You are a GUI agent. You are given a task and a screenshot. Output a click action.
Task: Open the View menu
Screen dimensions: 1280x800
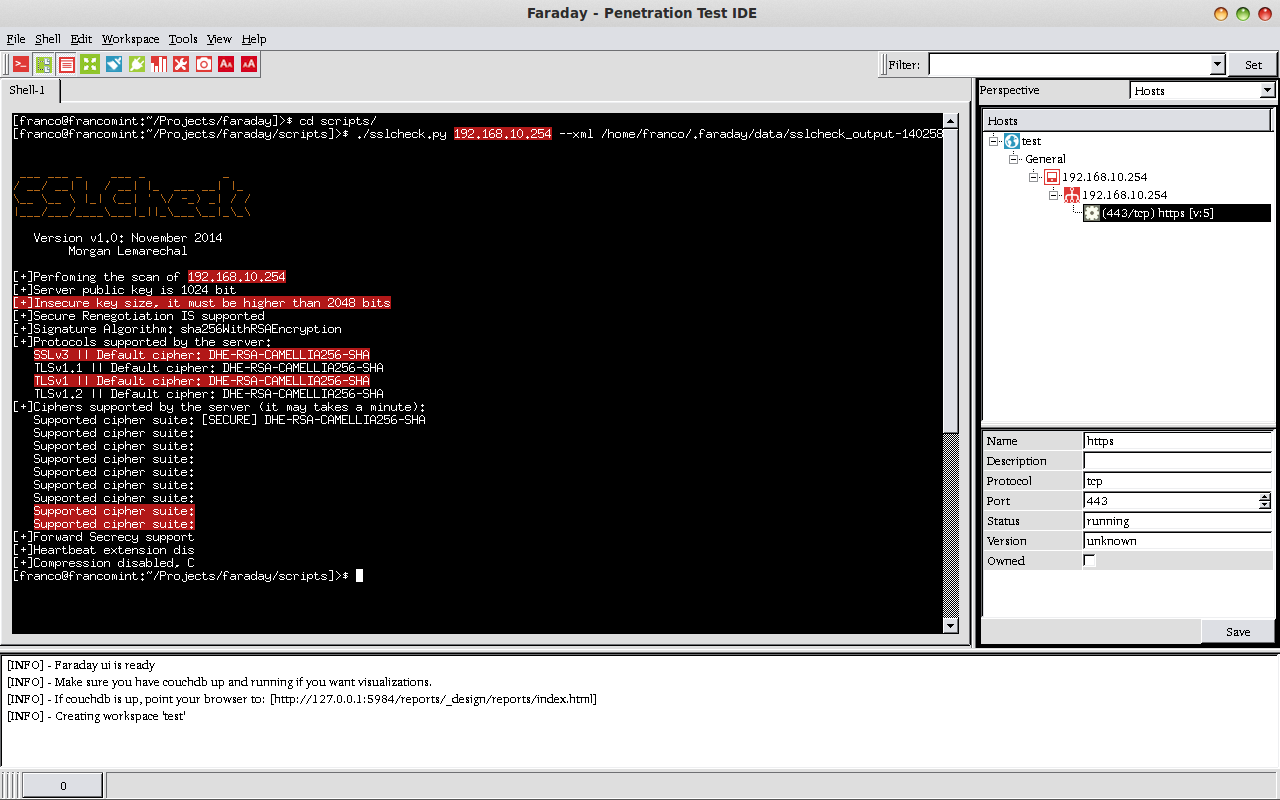point(219,39)
